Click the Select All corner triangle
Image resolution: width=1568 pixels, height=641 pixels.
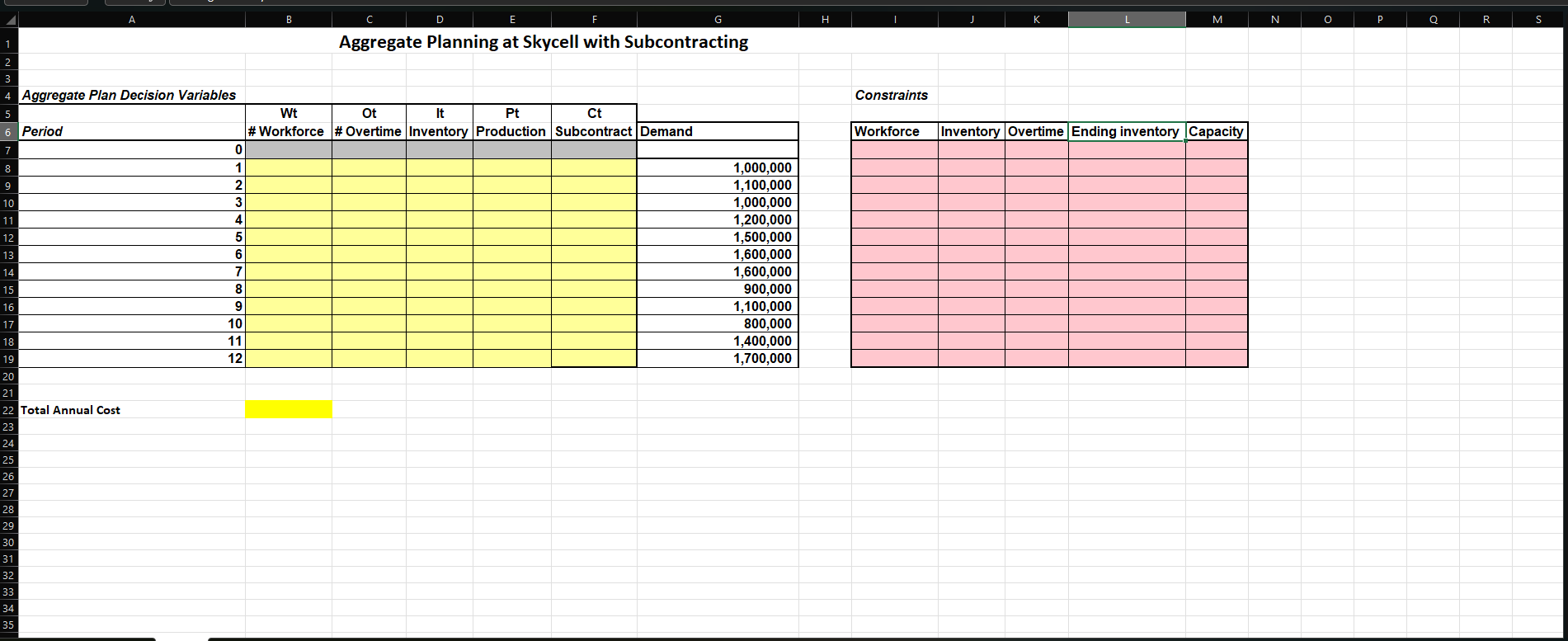[9, 20]
